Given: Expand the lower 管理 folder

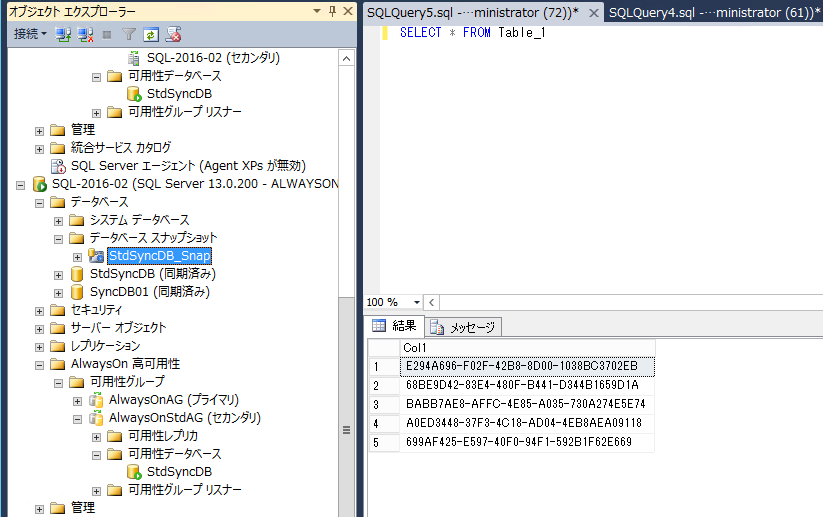Looking at the screenshot, I should click(39, 509).
